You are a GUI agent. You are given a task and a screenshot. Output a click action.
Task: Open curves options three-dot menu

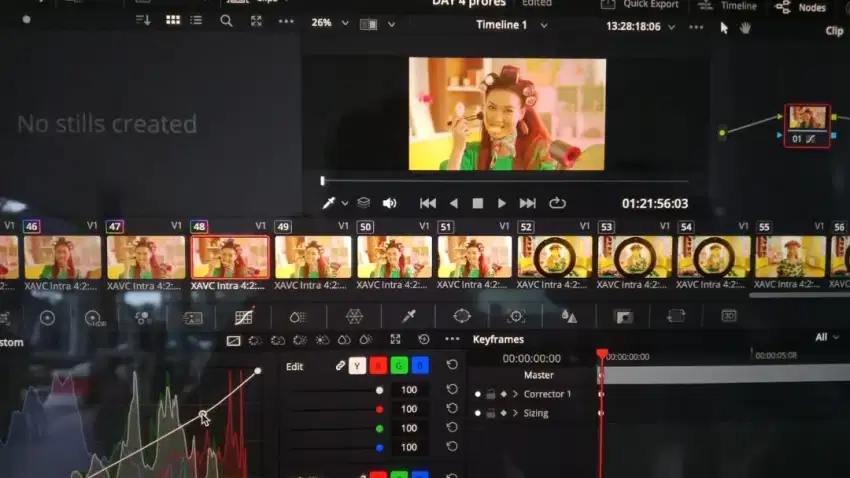pyautogui.click(x=452, y=339)
